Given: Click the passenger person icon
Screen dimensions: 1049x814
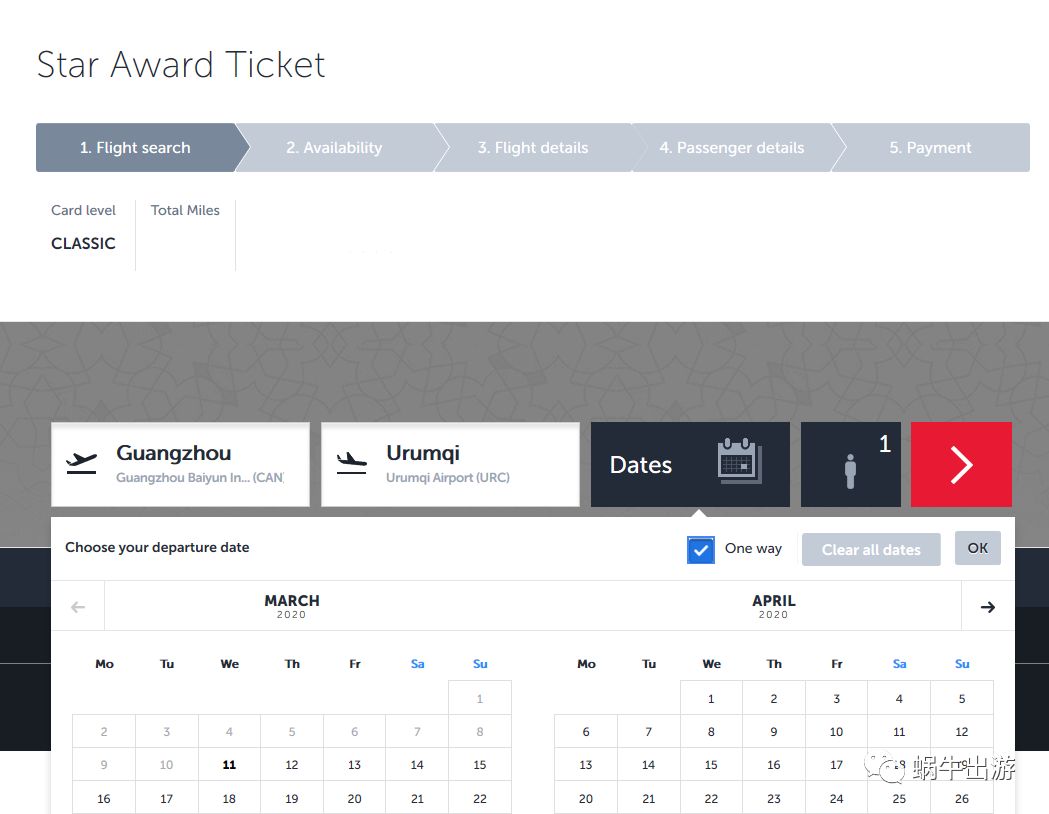Looking at the screenshot, I should tap(850, 471).
